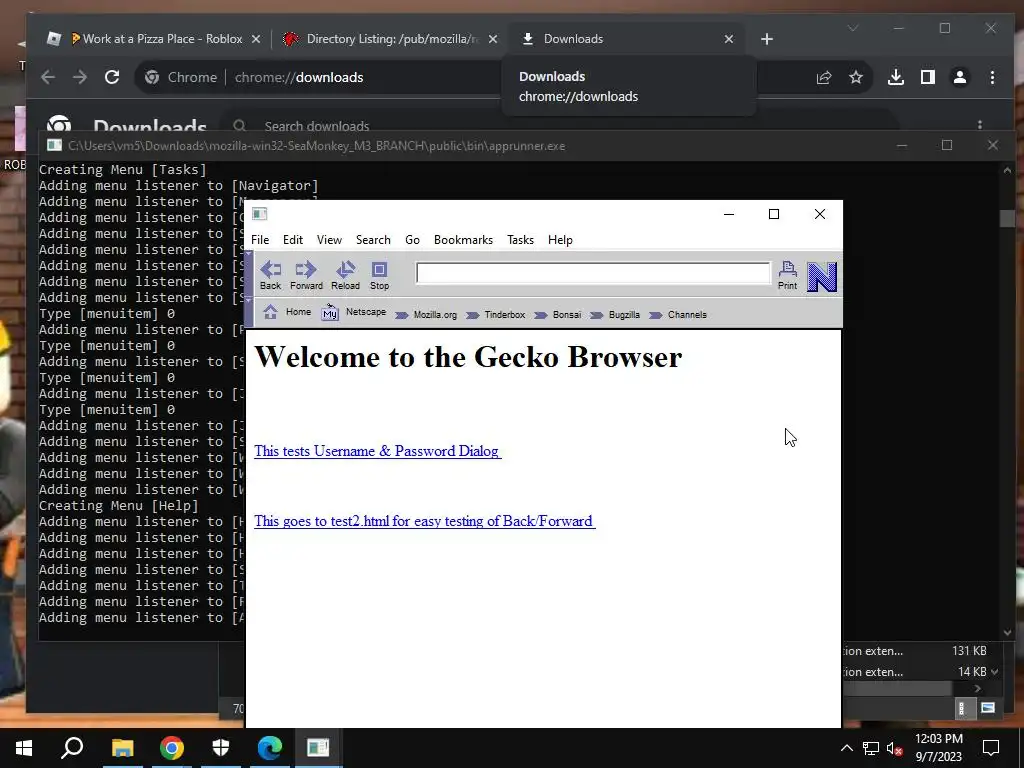
Task: Reload the Chrome downloads page
Action: pyautogui.click(x=112, y=77)
